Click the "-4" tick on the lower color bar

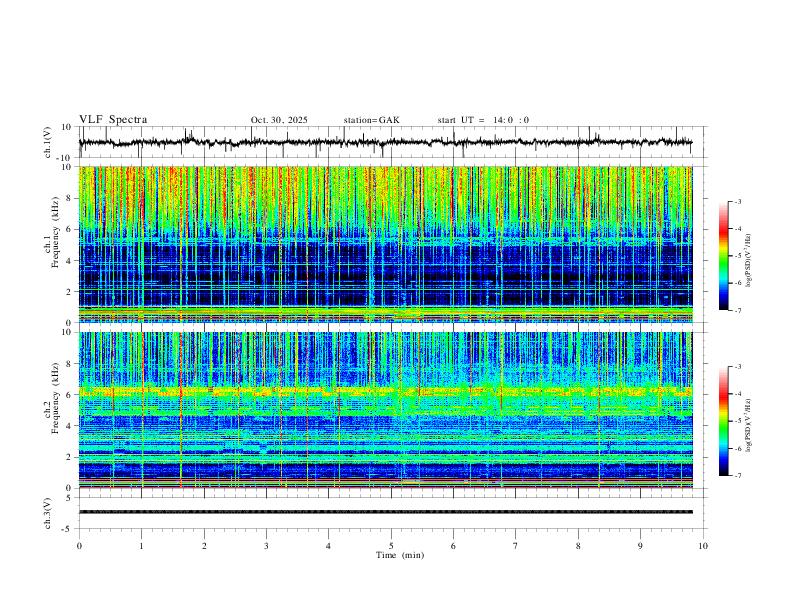[737, 394]
